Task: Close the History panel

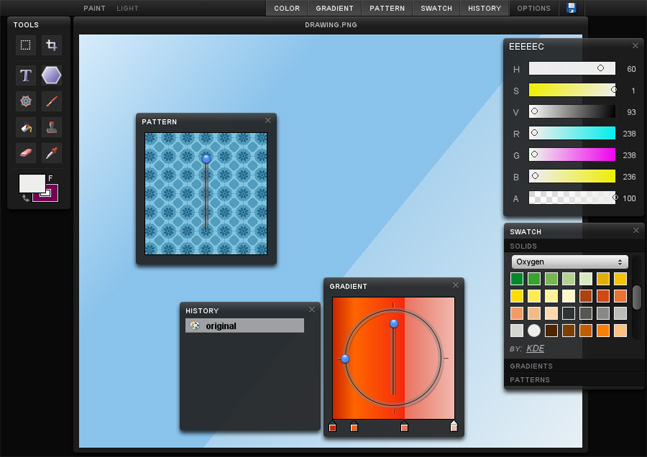Action: click(x=312, y=309)
